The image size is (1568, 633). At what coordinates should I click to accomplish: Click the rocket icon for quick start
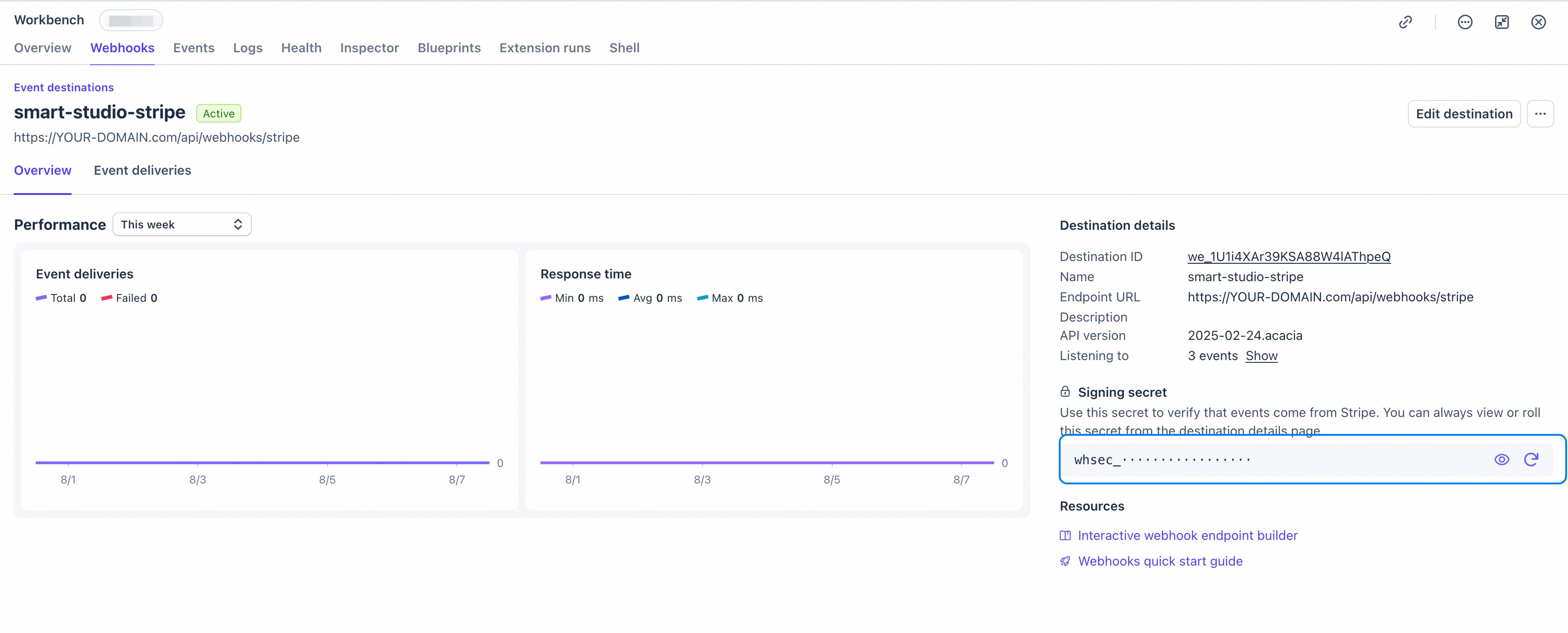click(1065, 561)
